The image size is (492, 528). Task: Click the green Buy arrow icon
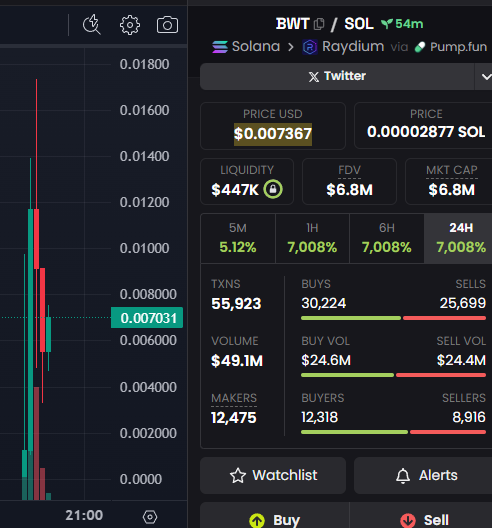click(x=257, y=521)
